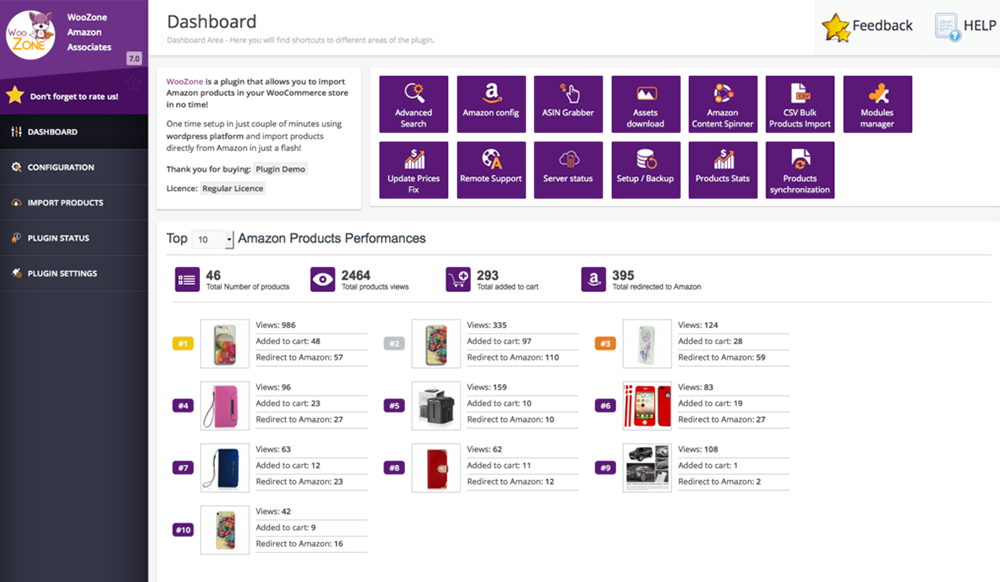Open the Update Prices Fix tile
1000x582 pixels.
pyautogui.click(x=413, y=170)
